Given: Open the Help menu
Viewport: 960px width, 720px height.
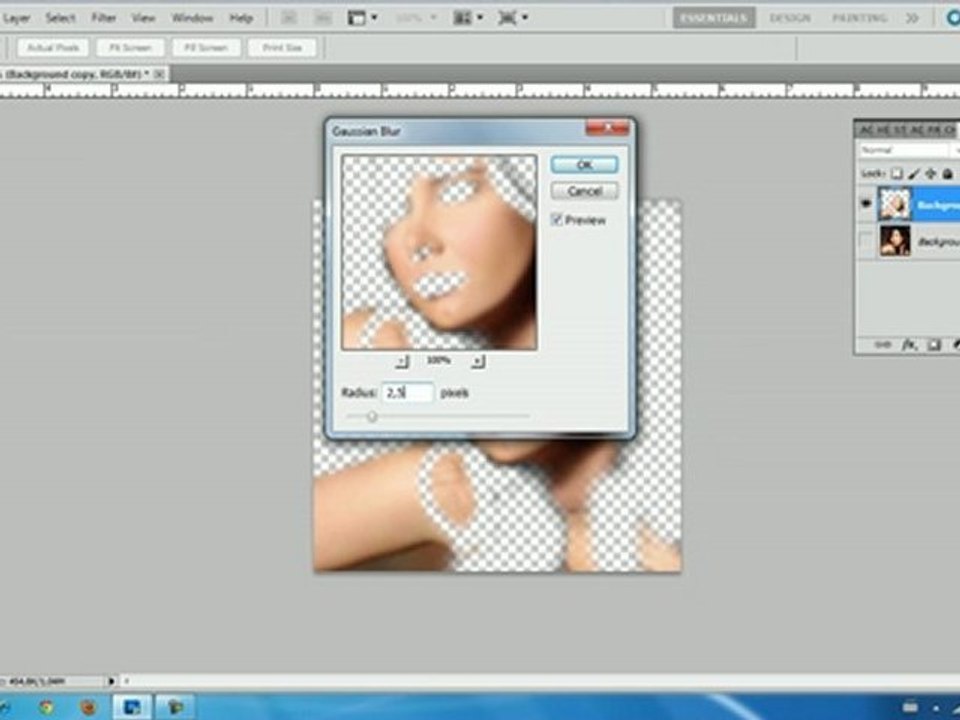Looking at the screenshot, I should (241, 18).
